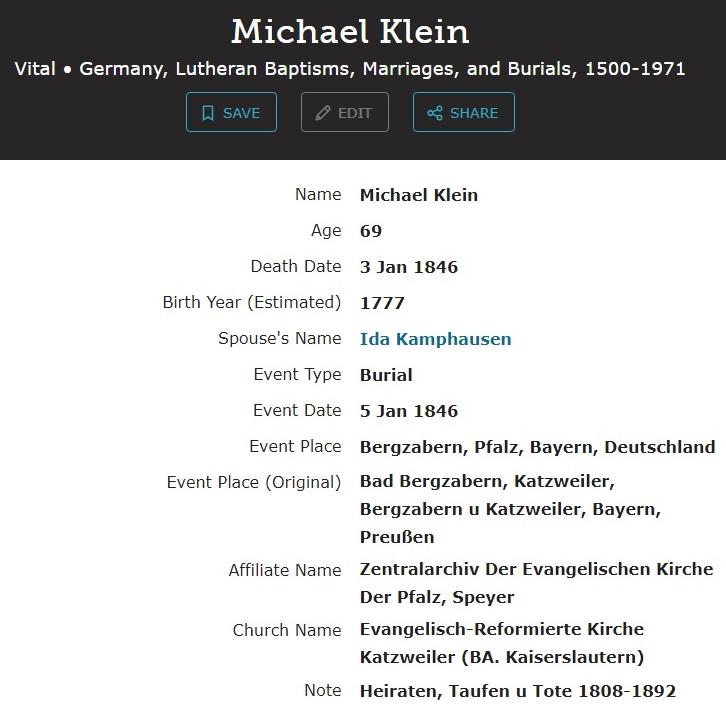726x712 pixels.
Task: Click the church name Evangelisch-Reformierte Kirche text
Action: 502,629
